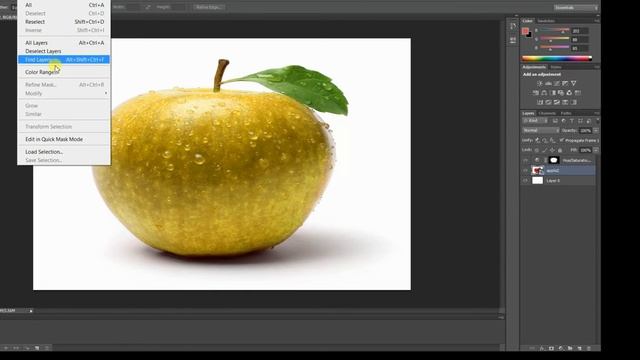Open the Kind layer filter dropdown
This screenshot has height=360, width=640.
535,121
